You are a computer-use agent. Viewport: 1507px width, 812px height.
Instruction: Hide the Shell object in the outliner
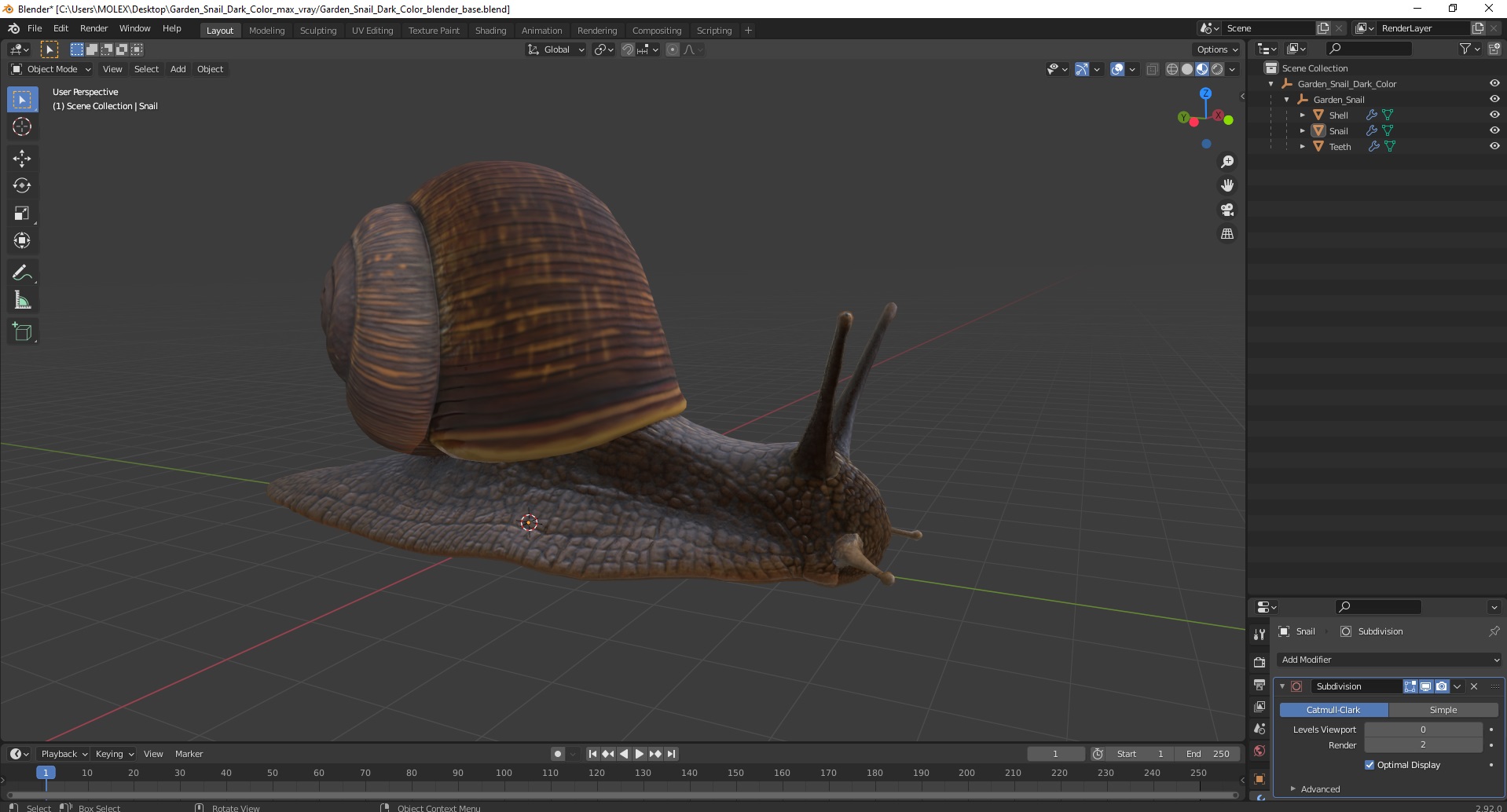(1494, 115)
